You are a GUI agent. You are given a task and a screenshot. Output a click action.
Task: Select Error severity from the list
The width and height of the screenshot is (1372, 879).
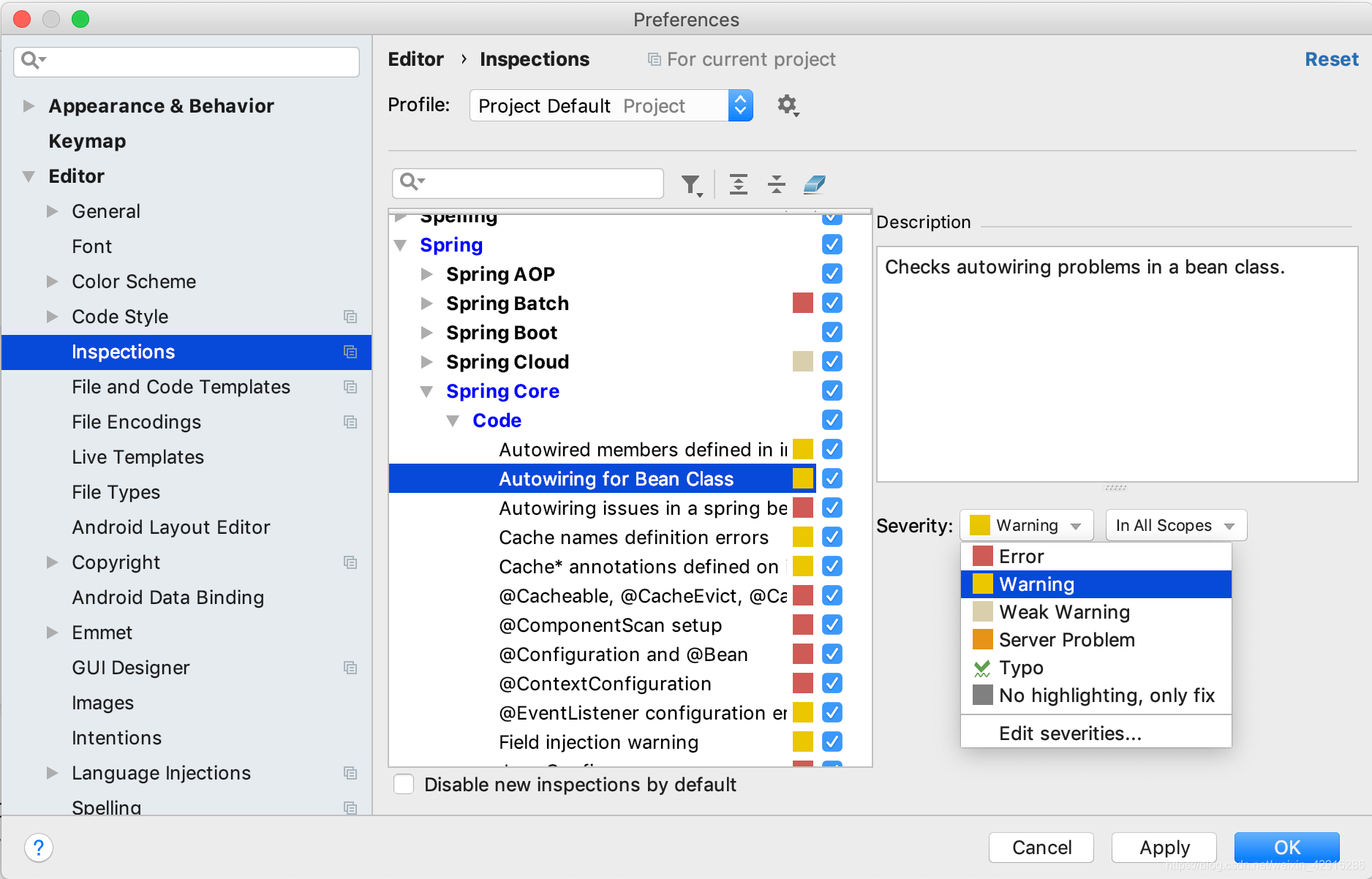point(1096,557)
